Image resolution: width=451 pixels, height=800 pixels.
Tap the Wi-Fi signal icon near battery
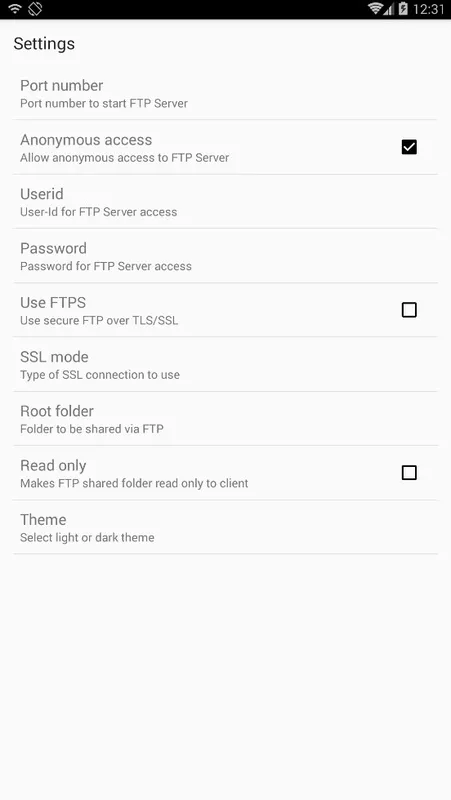point(376,9)
